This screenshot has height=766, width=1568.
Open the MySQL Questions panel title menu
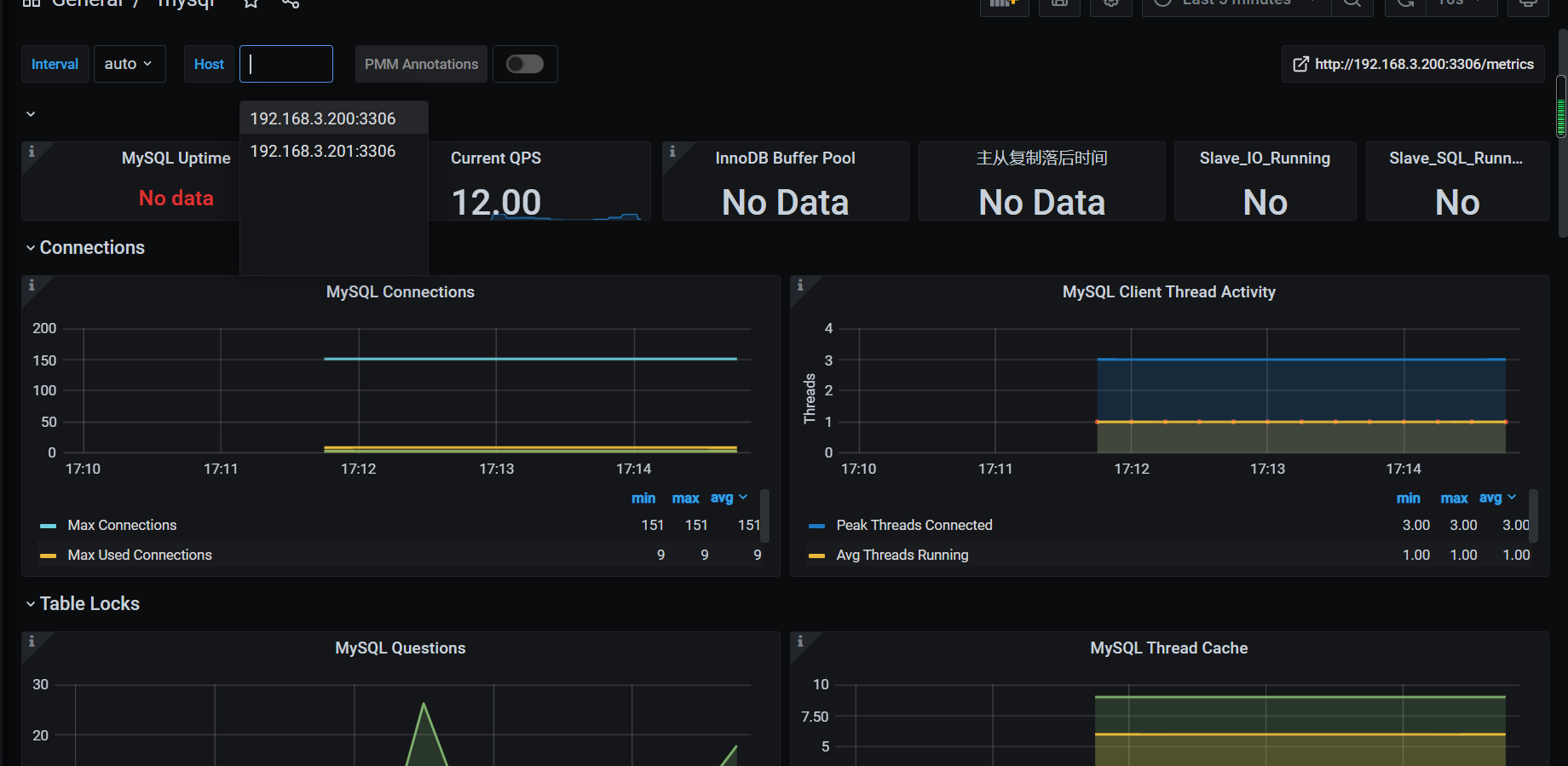401,648
